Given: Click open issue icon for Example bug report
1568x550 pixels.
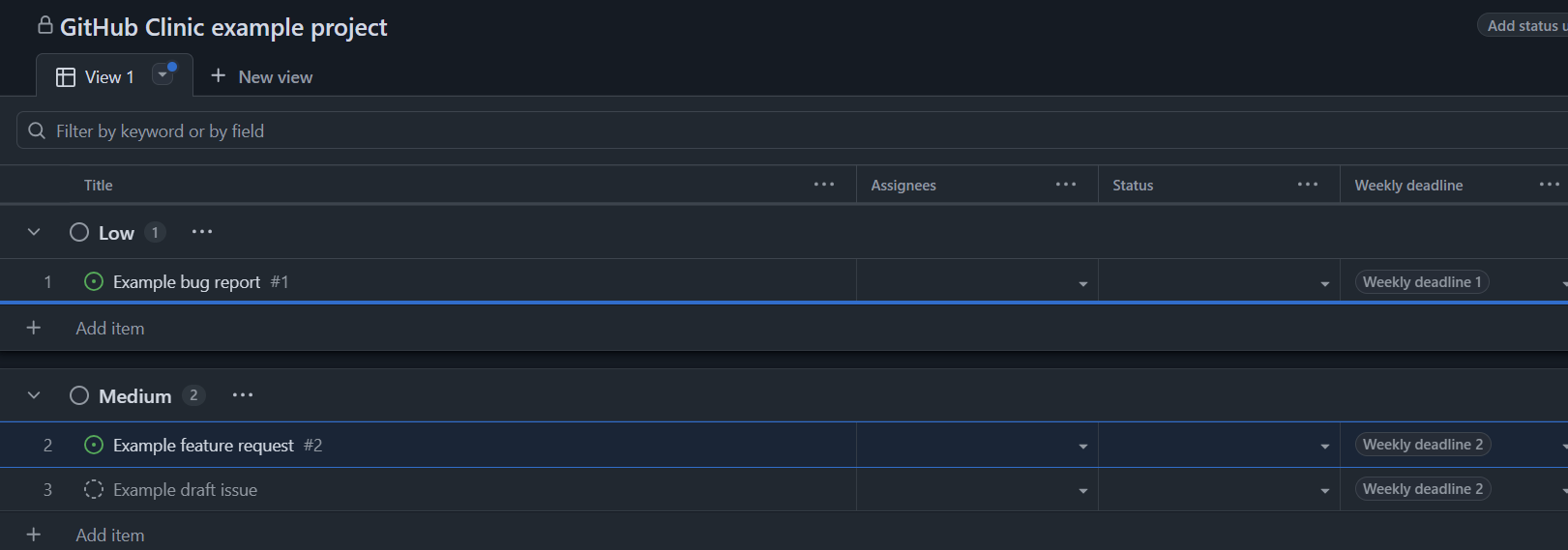Looking at the screenshot, I should coord(94,281).
